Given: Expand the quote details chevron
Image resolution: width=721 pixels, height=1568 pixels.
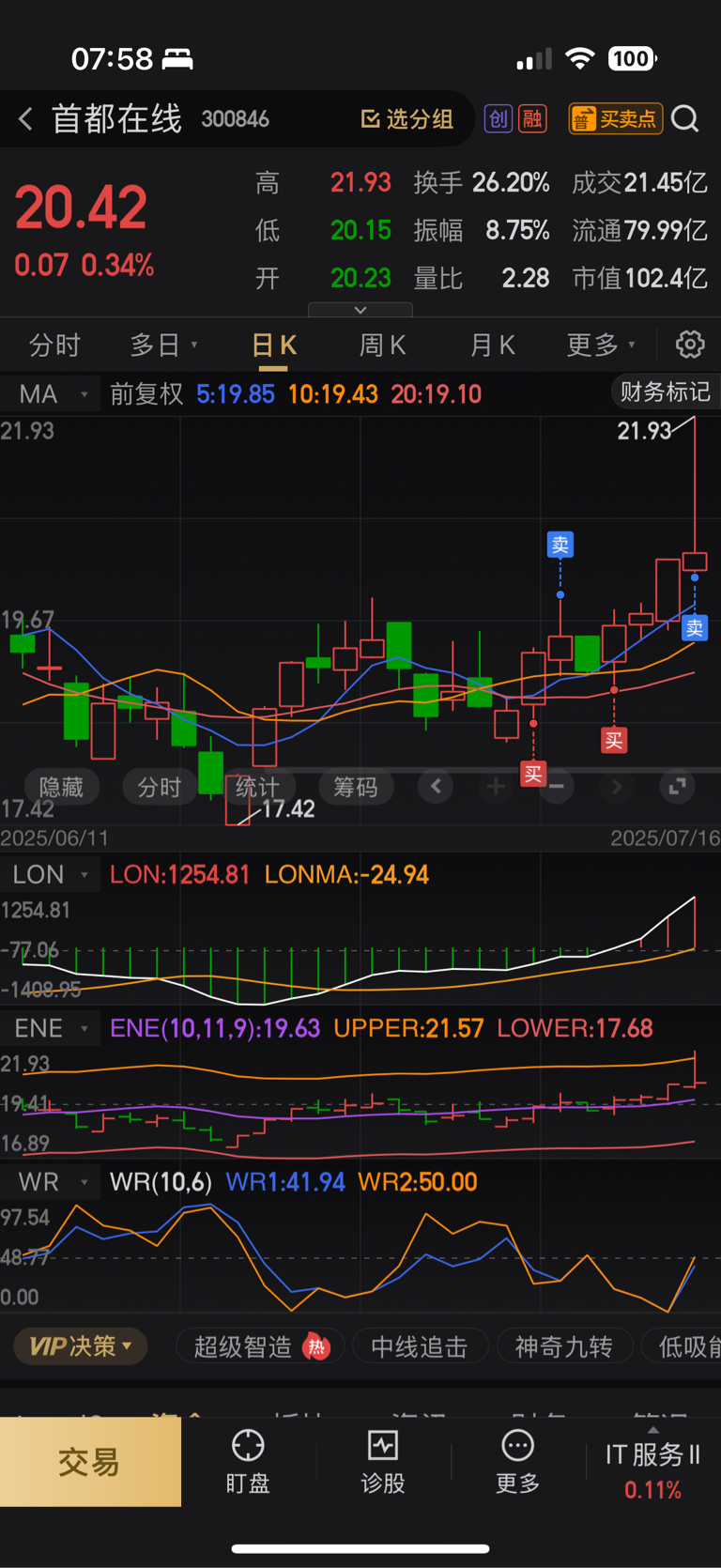Looking at the screenshot, I should [x=360, y=310].
